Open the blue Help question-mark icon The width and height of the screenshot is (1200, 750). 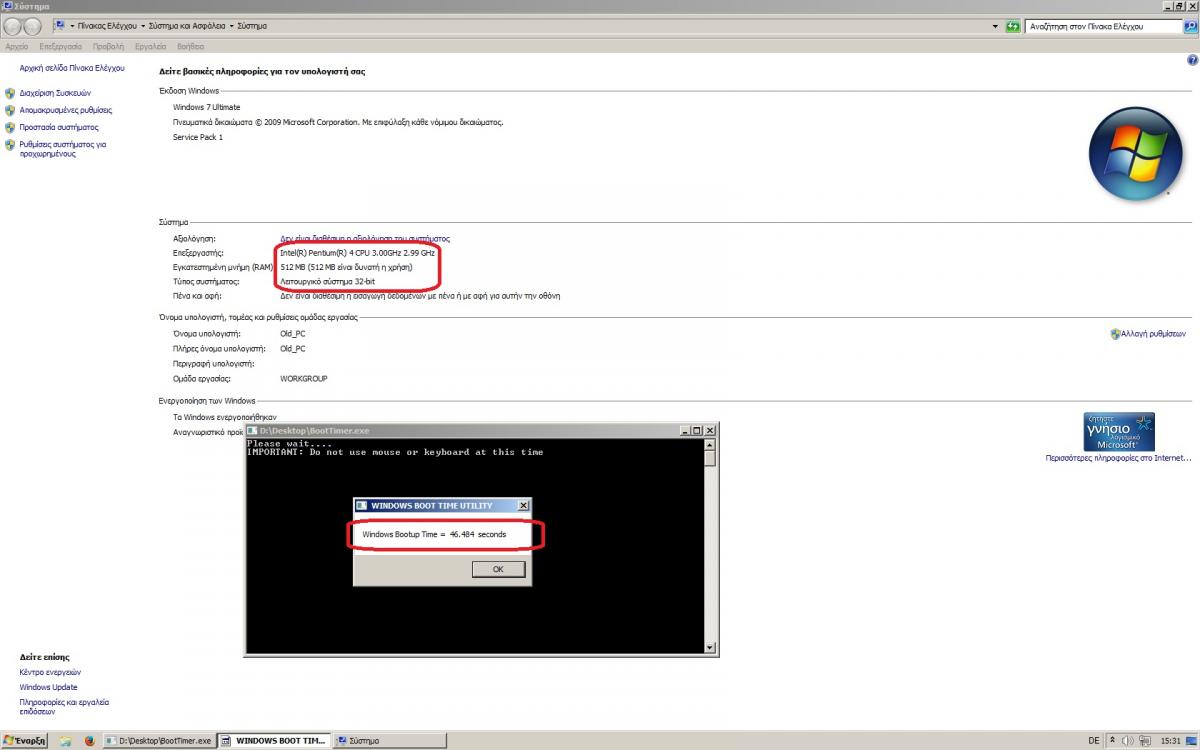(1192, 60)
